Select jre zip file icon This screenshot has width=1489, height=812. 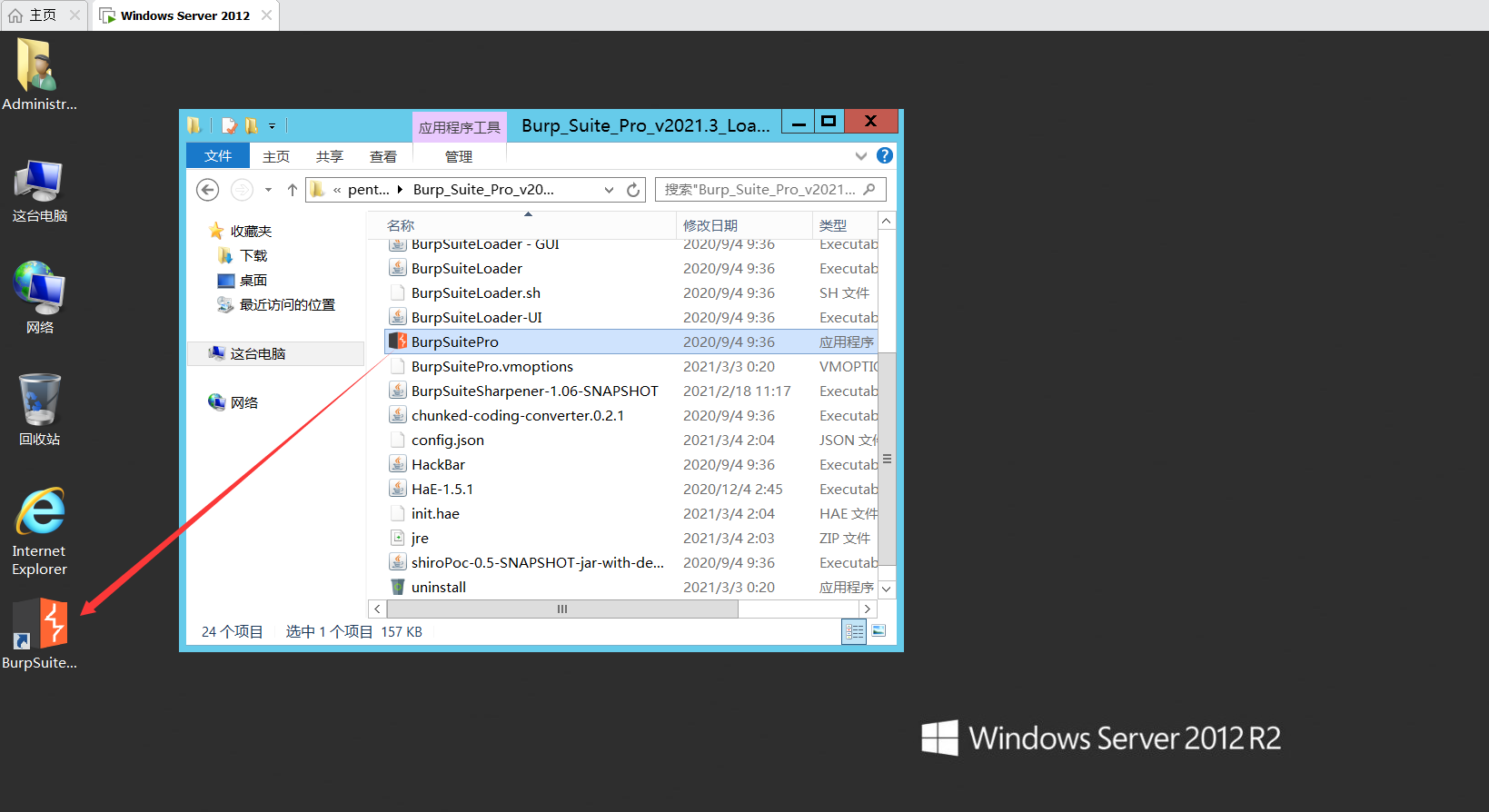pyautogui.click(x=397, y=538)
